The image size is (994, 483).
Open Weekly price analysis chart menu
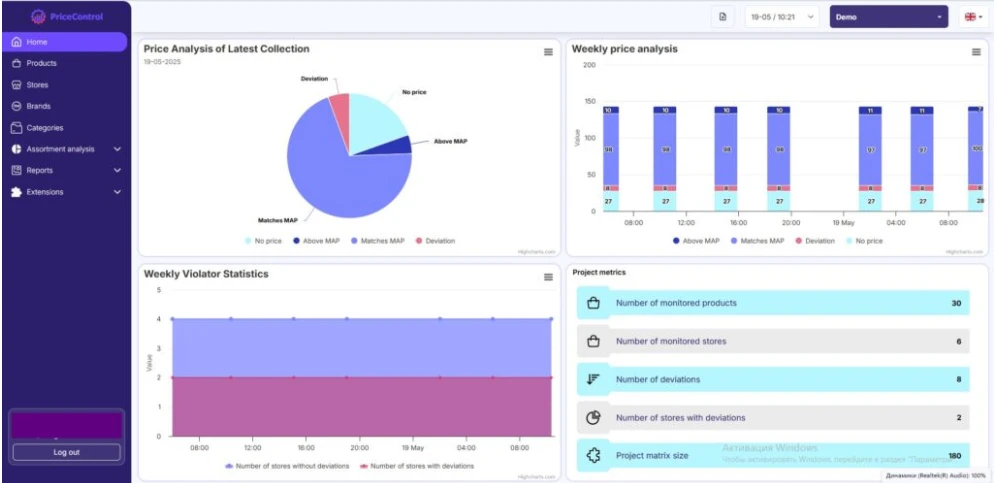point(976,52)
